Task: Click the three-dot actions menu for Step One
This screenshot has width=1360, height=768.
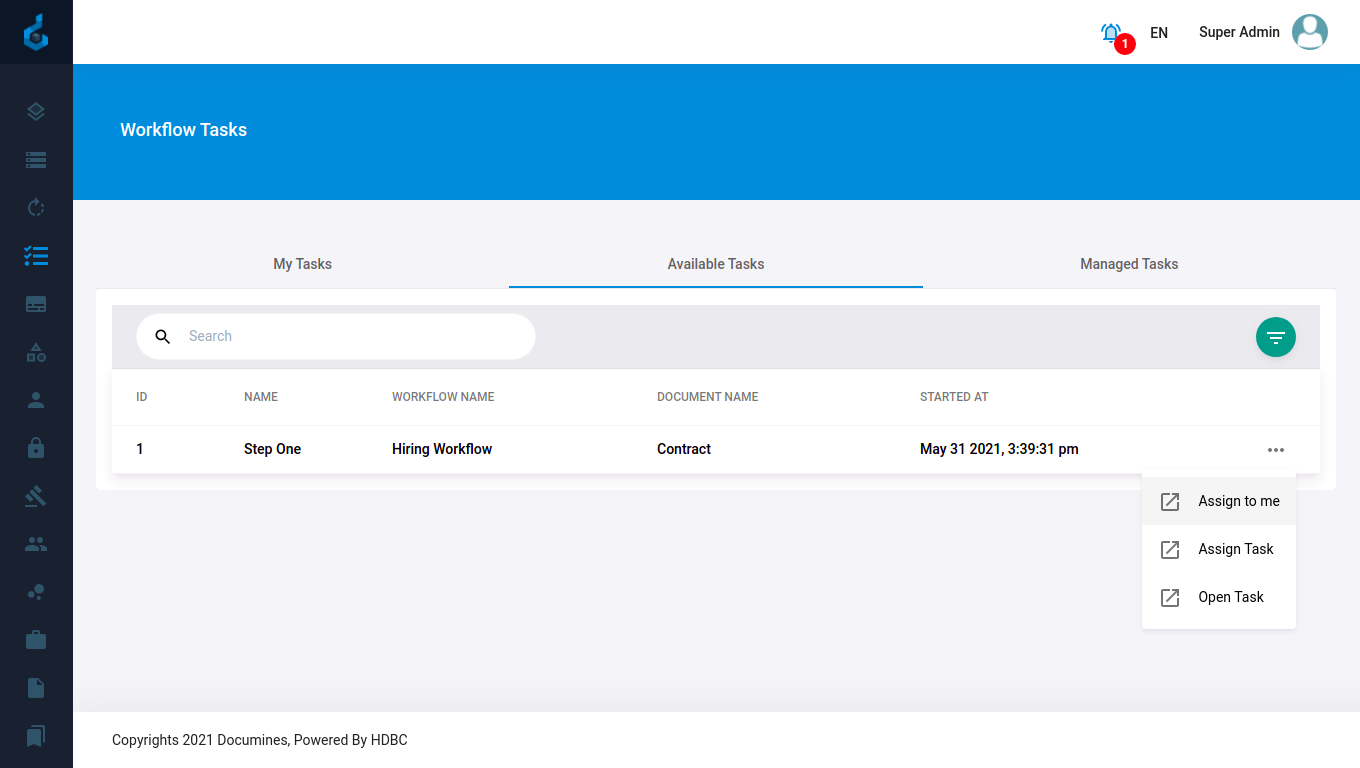Action: (1275, 450)
